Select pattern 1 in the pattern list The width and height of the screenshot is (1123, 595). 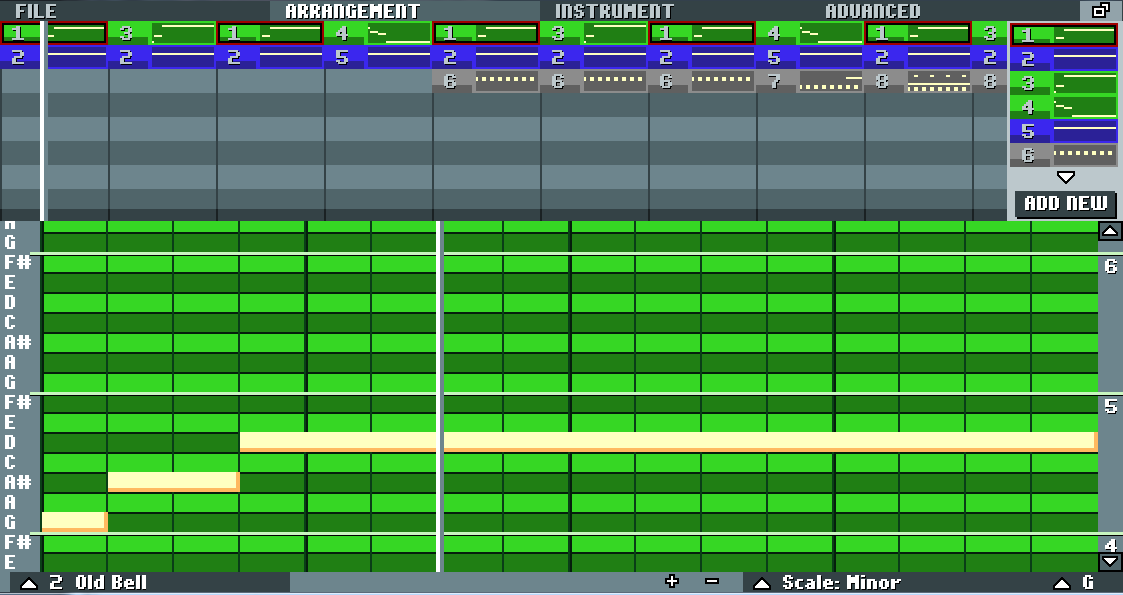[1064, 34]
